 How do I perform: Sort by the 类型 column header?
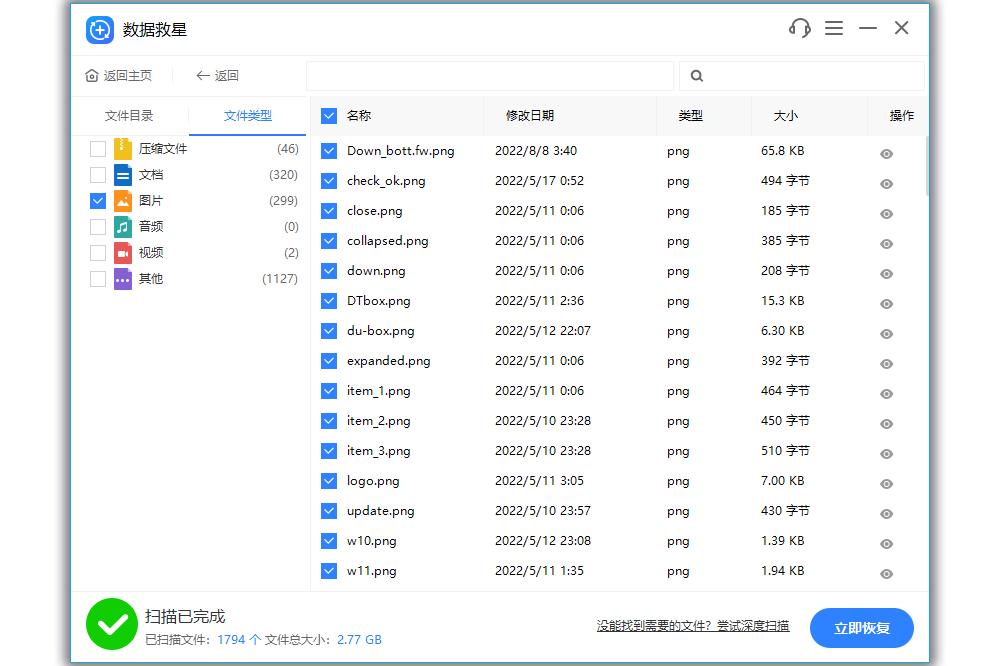pyautogui.click(x=691, y=115)
